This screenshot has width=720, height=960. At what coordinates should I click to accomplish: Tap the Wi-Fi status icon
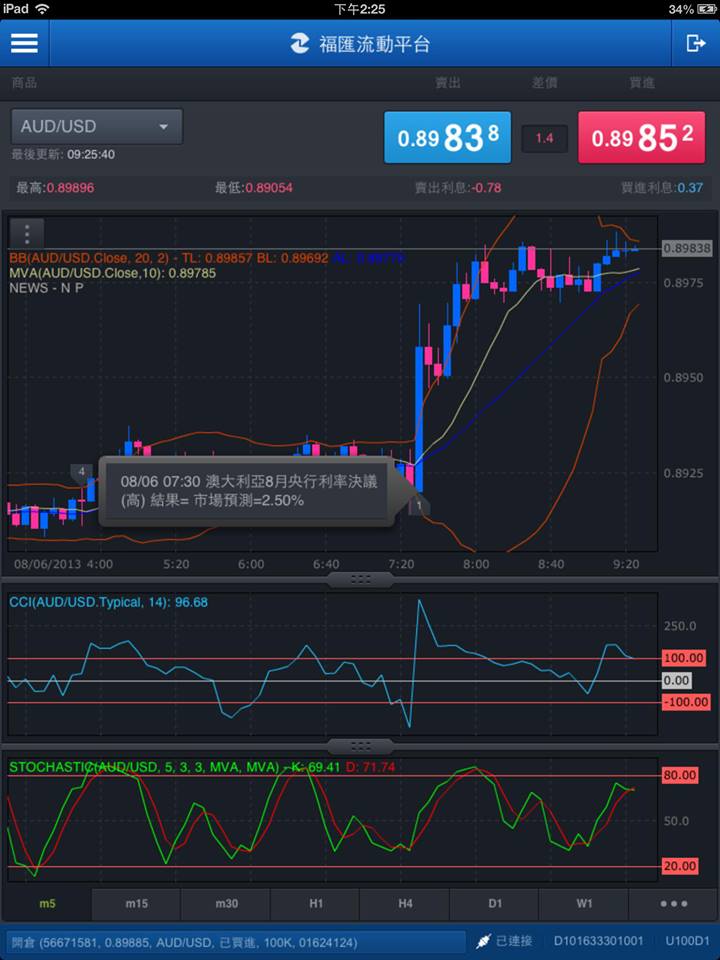pos(42,9)
